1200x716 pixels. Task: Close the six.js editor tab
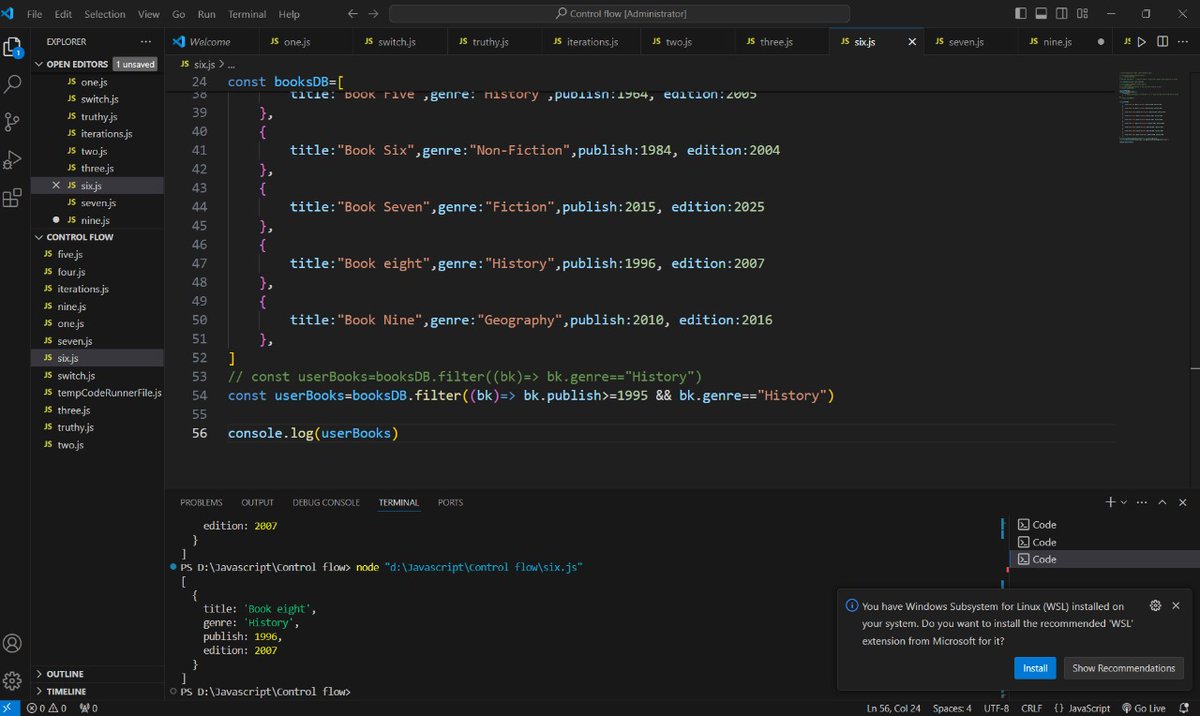tap(911, 42)
